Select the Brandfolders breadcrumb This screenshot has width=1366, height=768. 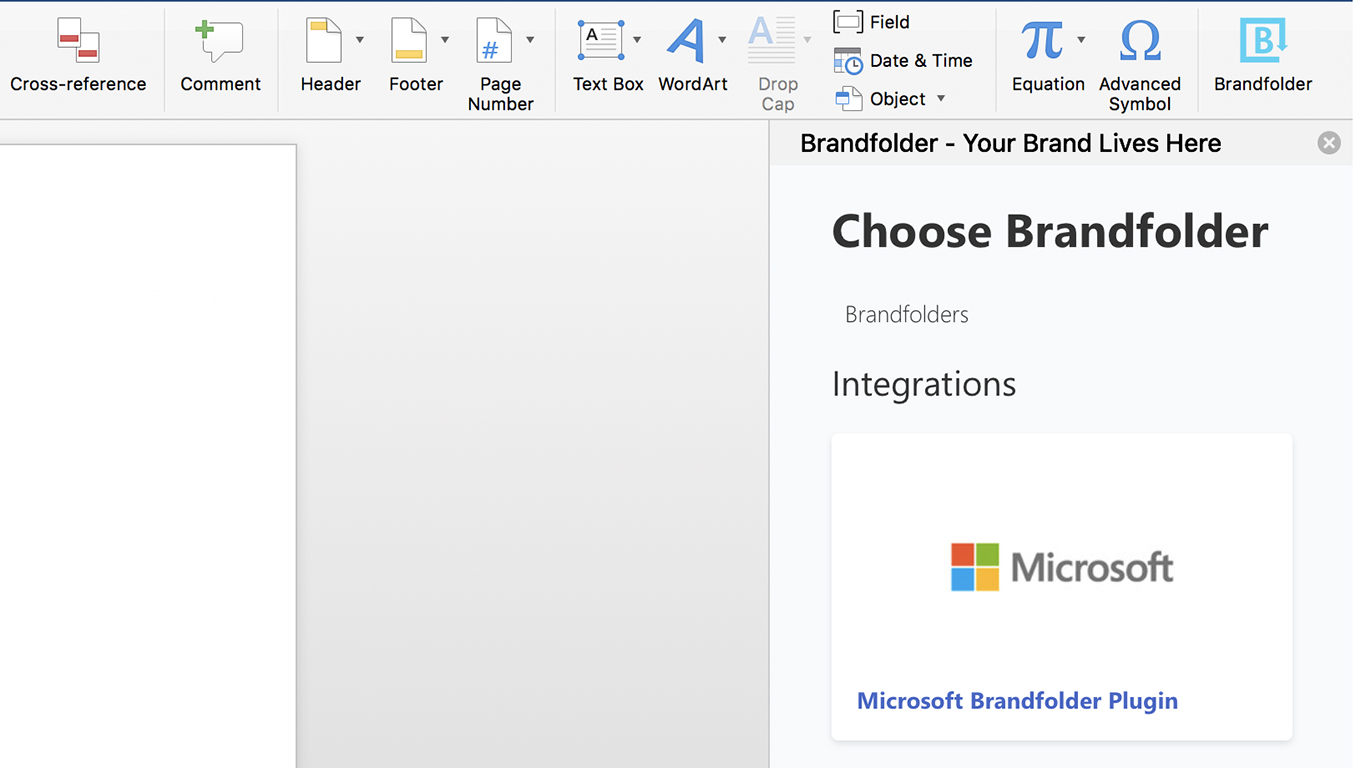(907, 315)
